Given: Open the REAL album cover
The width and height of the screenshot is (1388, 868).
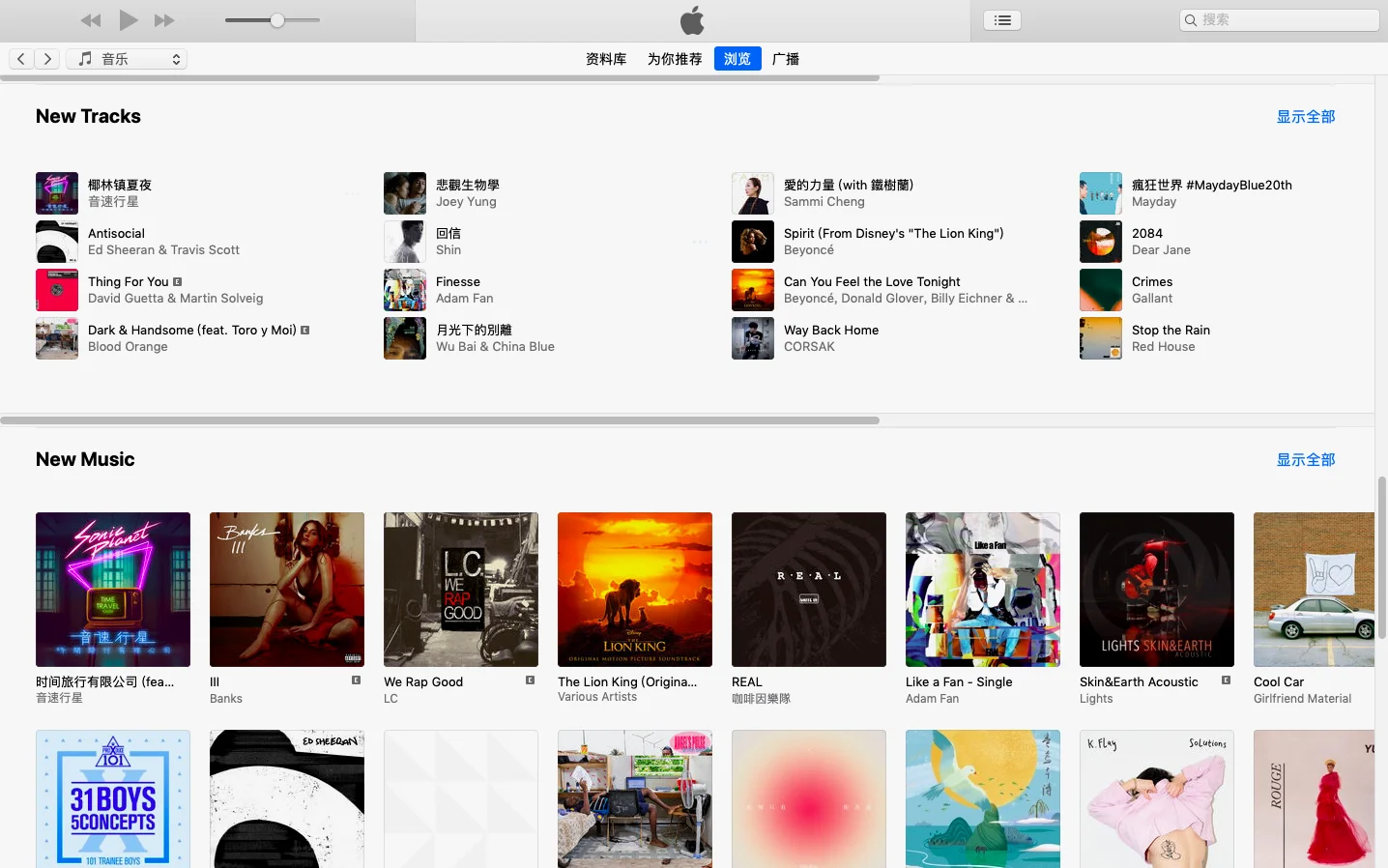Looking at the screenshot, I should pos(809,590).
